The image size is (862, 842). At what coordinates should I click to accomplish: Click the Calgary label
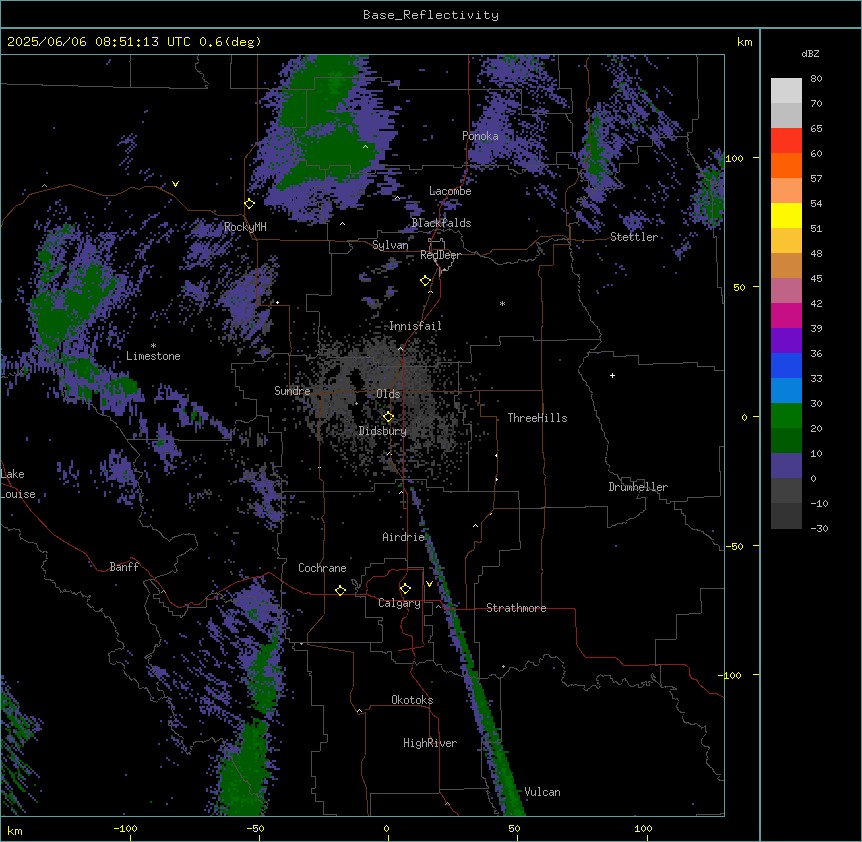pyautogui.click(x=399, y=603)
